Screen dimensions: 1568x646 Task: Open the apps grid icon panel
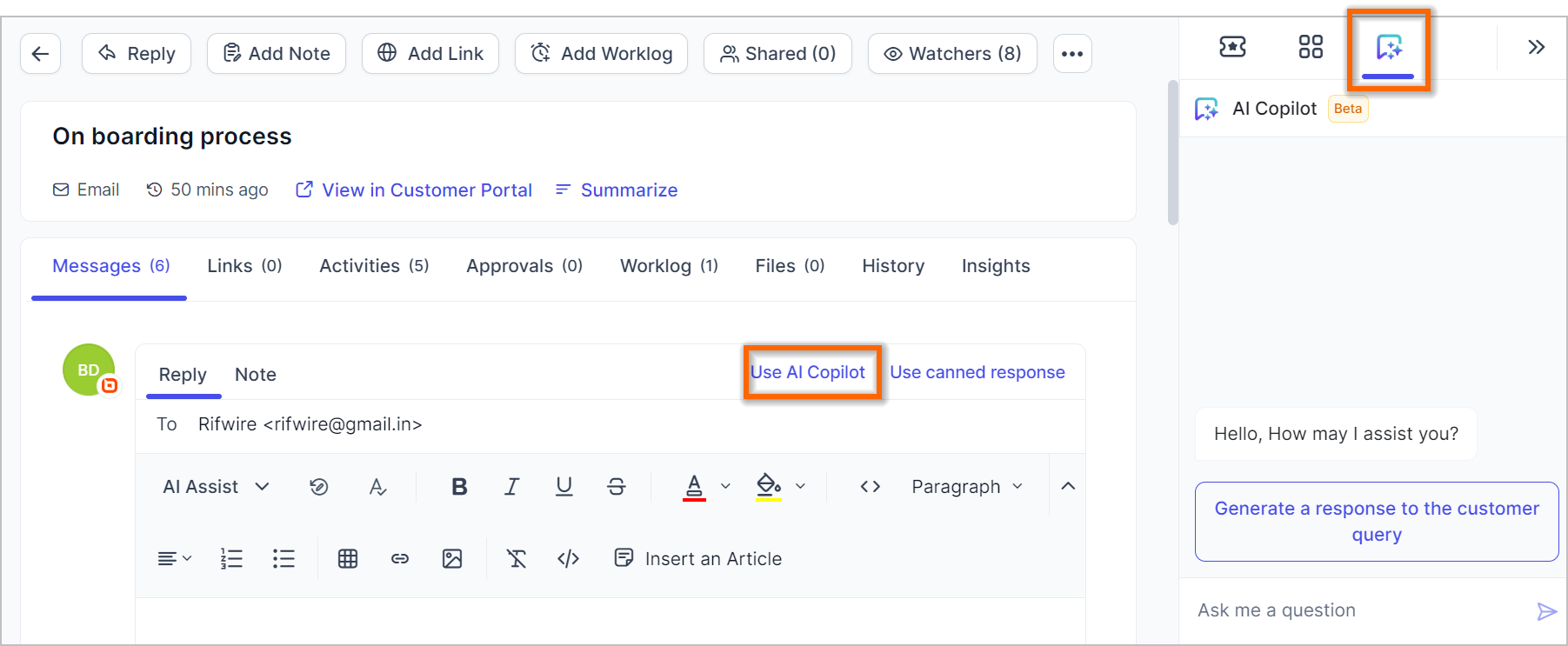[1311, 47]
